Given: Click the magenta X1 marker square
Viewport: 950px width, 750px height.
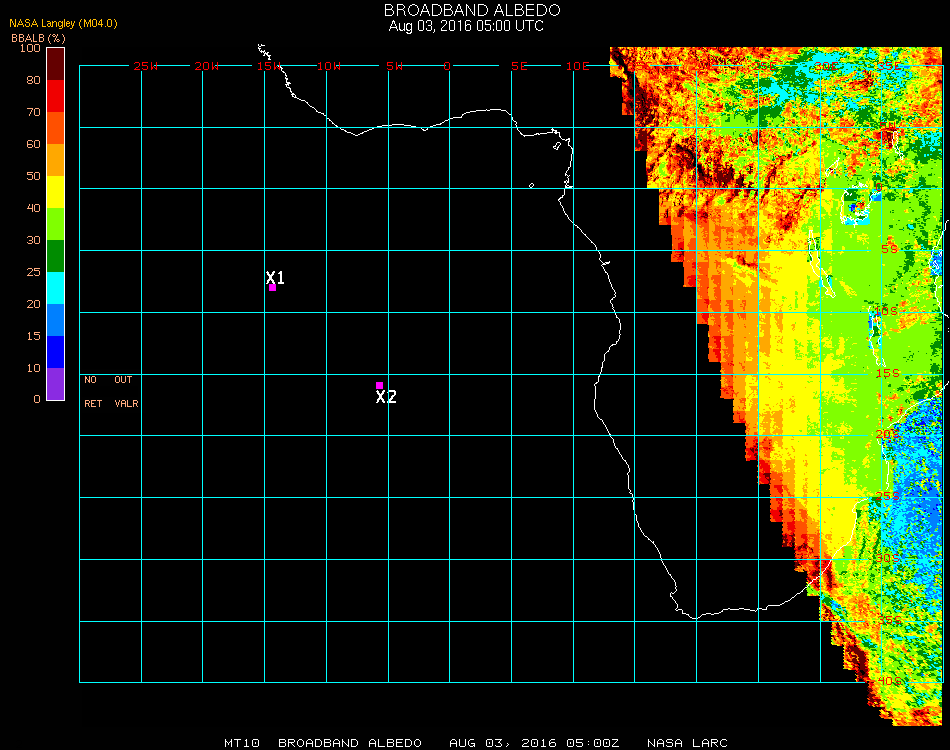Looking at the screenshot, I should click(x=272, y=288).
